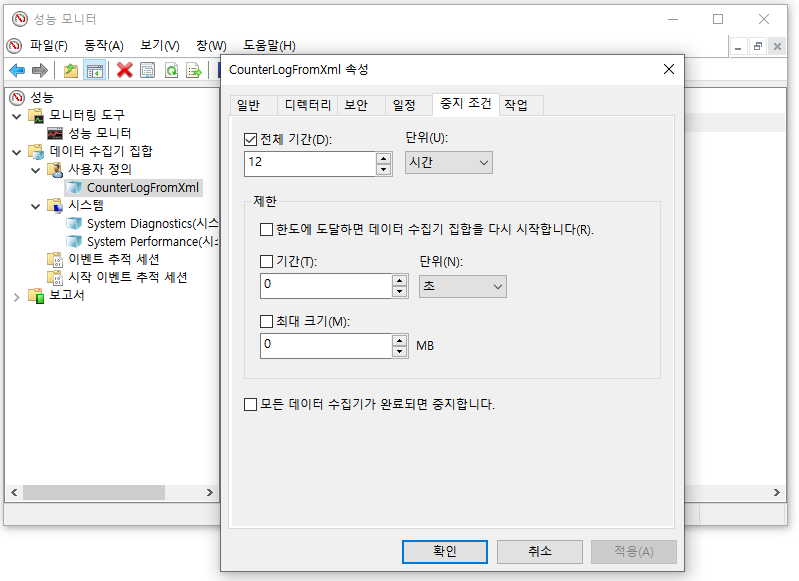
Task: Click the 시작 이벤트 추적 세션 folder icon
Action: pos(55,277)
